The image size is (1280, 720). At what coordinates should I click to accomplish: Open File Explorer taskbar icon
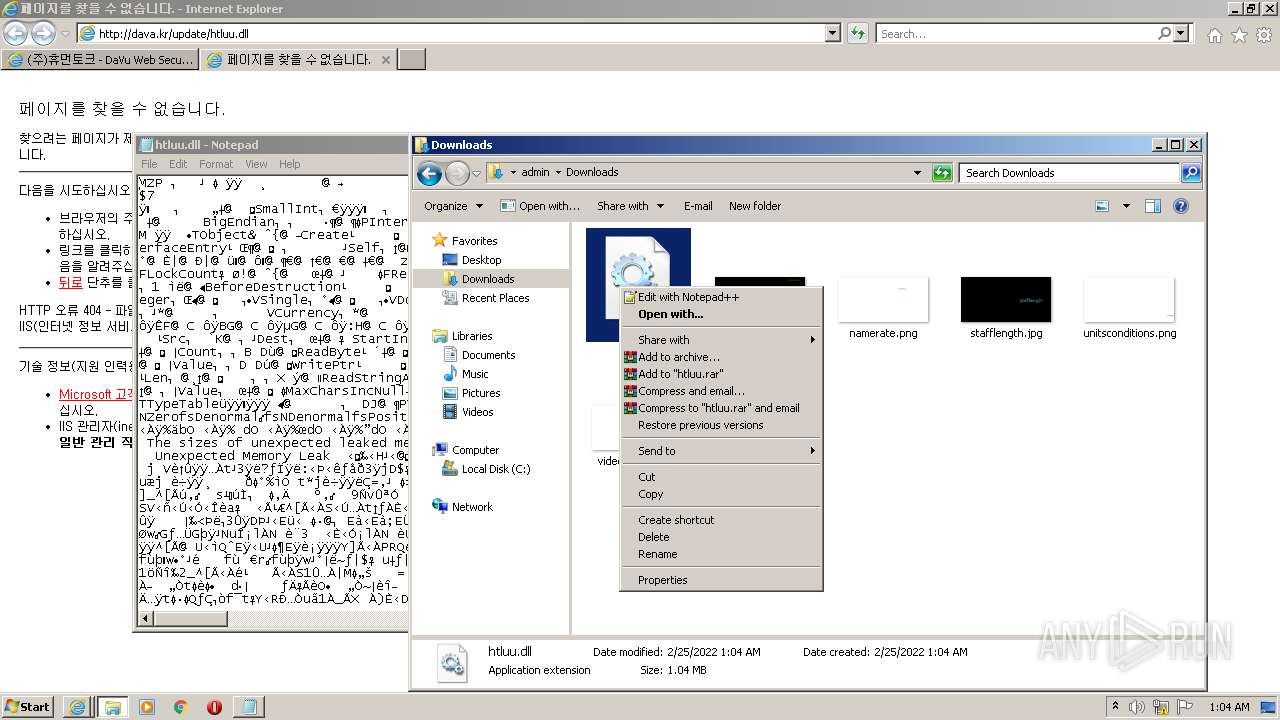pos(112,707)
